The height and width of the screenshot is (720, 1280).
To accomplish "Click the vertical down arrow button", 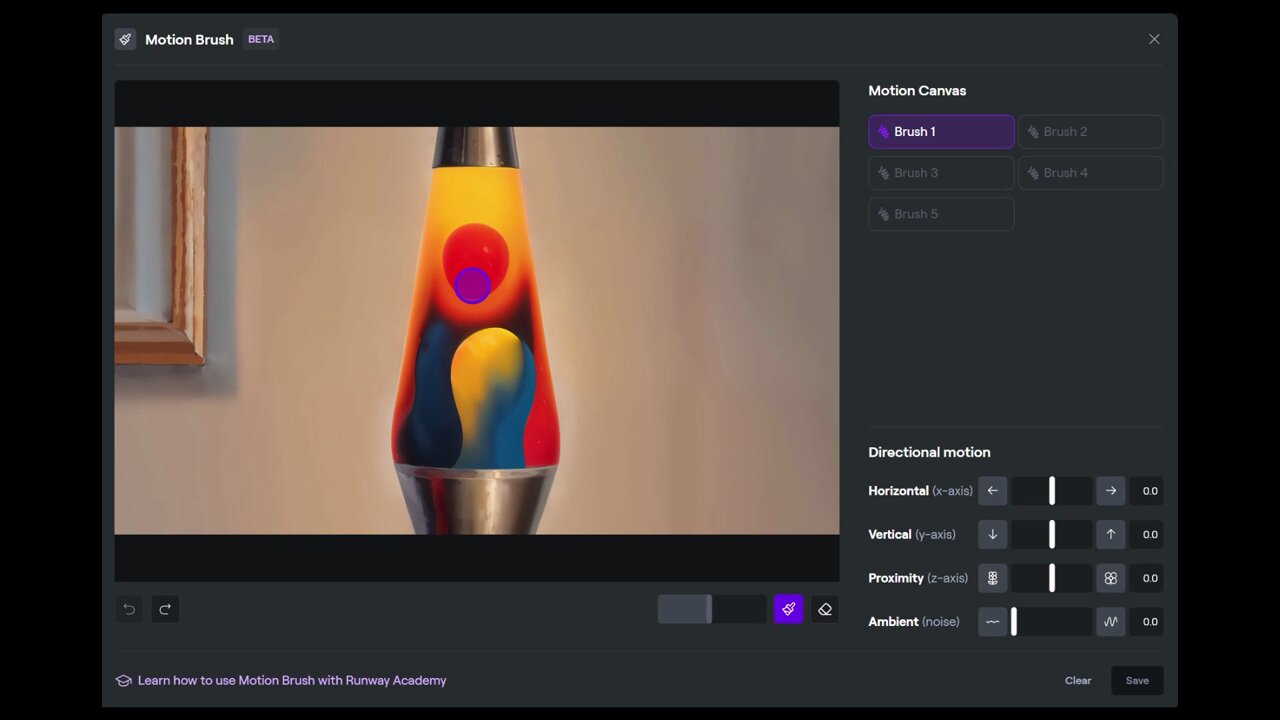I will click(992, 534).
